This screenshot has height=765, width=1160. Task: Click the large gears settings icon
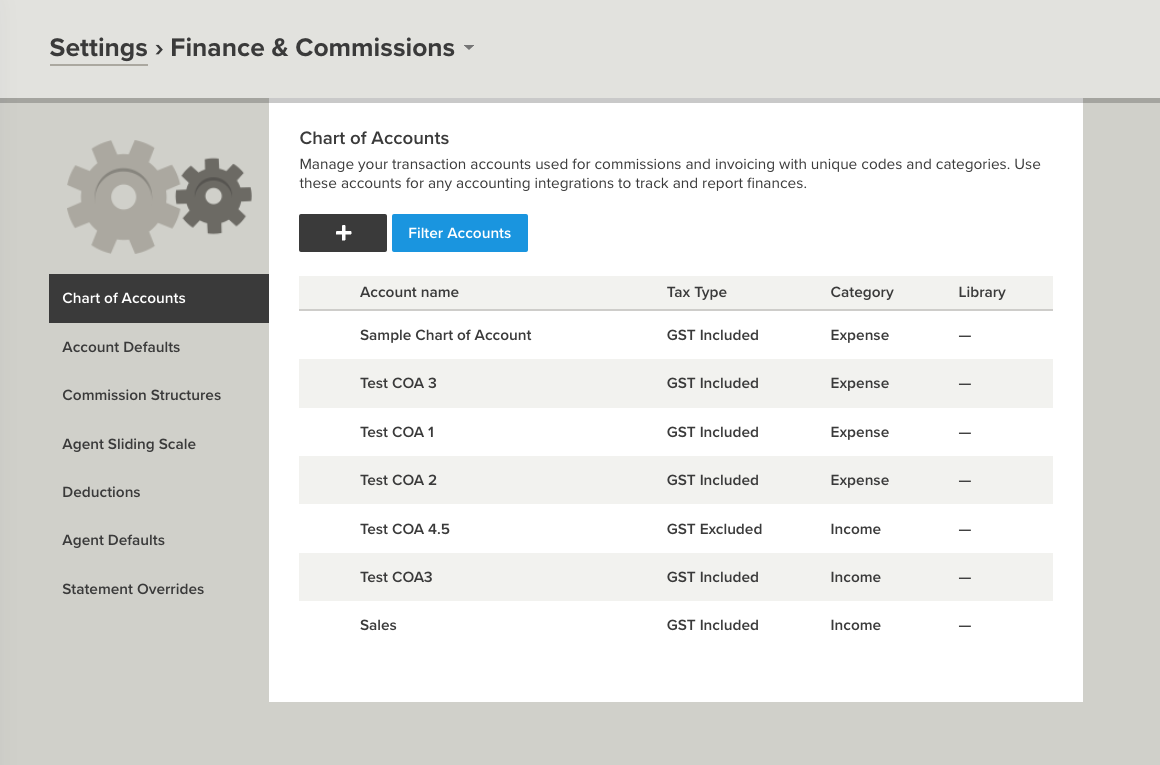click(x=158, y=196)
